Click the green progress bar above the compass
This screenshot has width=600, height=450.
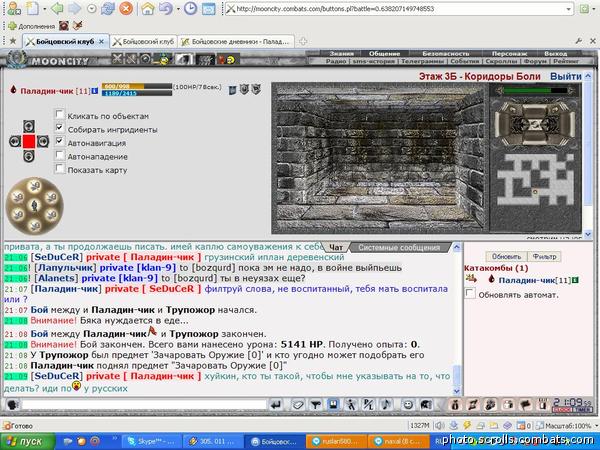click(535, 90)
